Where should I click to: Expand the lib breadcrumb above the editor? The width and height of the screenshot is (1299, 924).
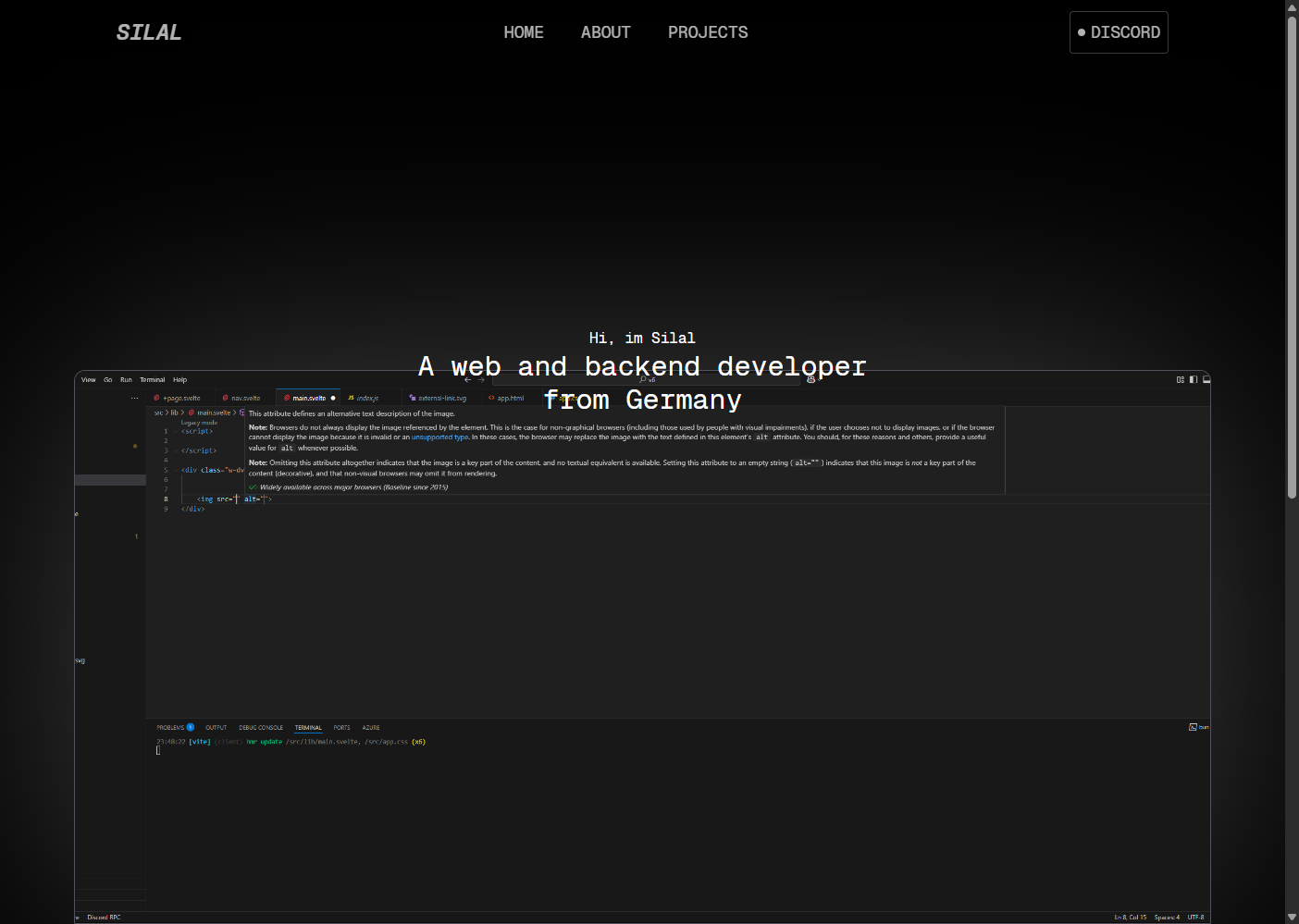tap(176, 413)
